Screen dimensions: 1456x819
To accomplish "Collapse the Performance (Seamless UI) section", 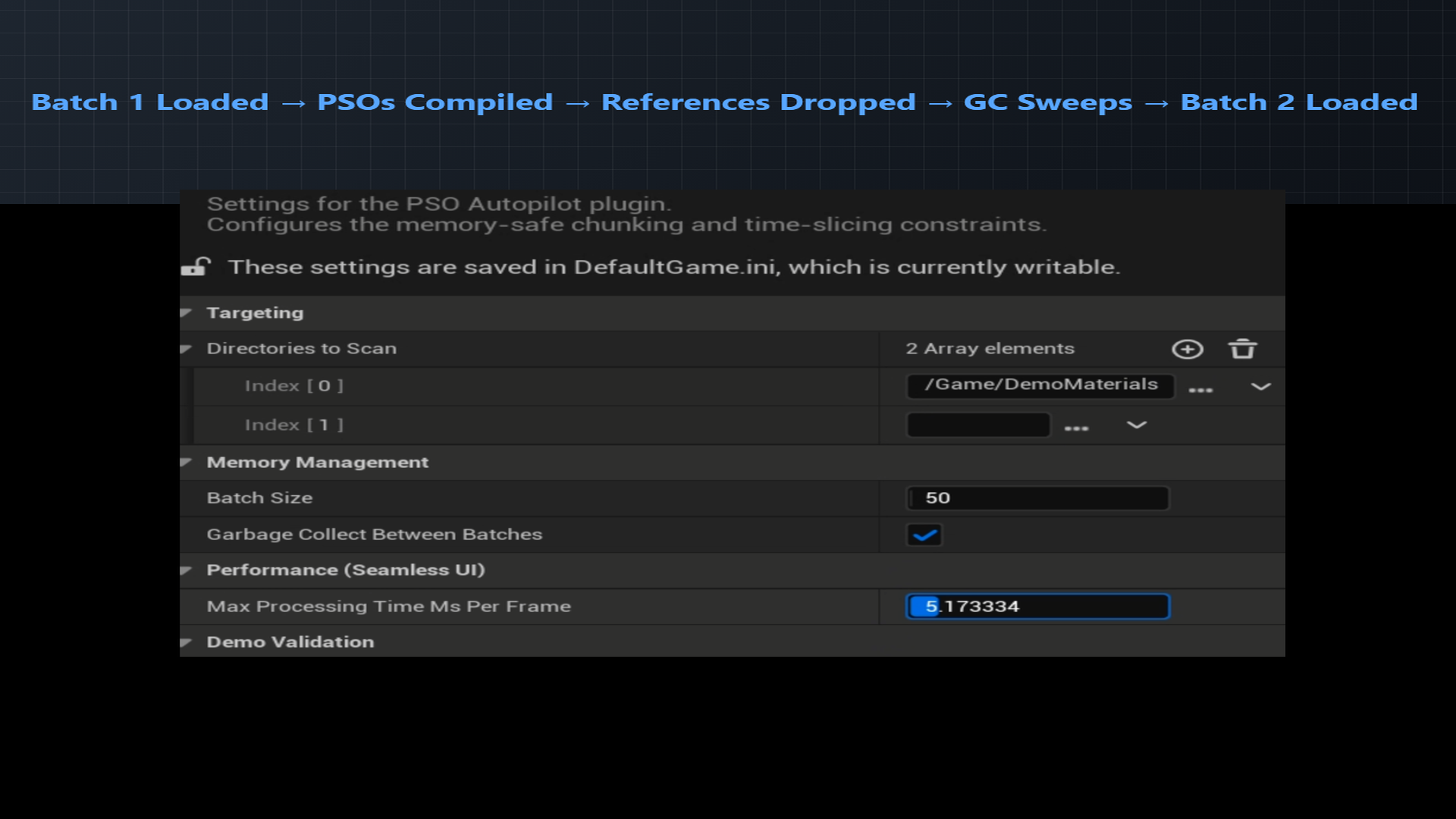I will 186,570.
